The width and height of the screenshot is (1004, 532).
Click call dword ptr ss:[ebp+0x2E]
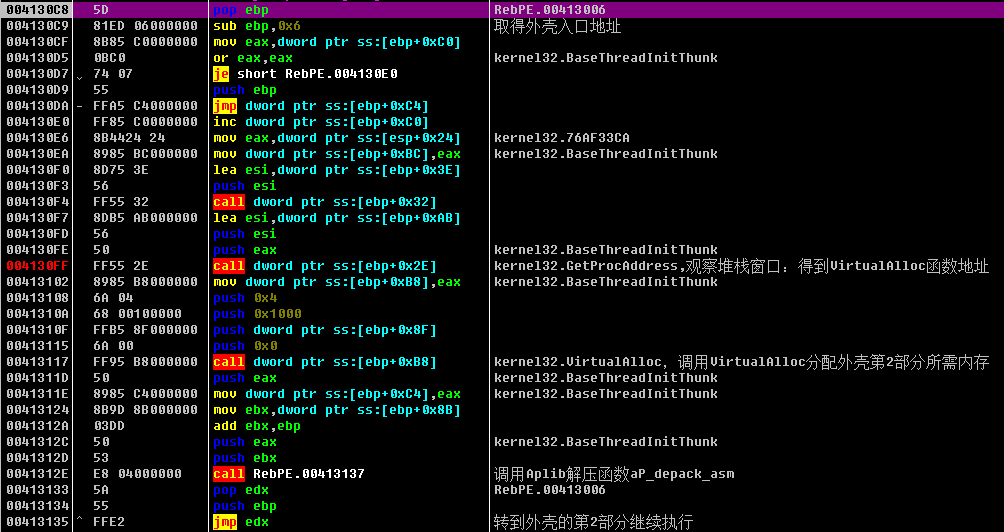point(325,266)
